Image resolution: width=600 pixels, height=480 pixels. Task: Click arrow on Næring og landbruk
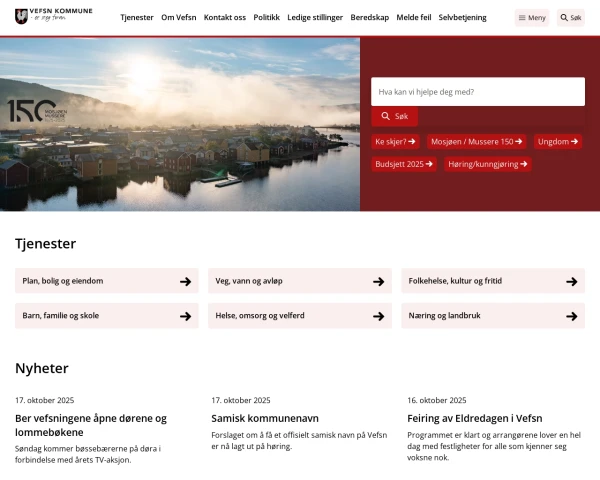click(571, 316)
